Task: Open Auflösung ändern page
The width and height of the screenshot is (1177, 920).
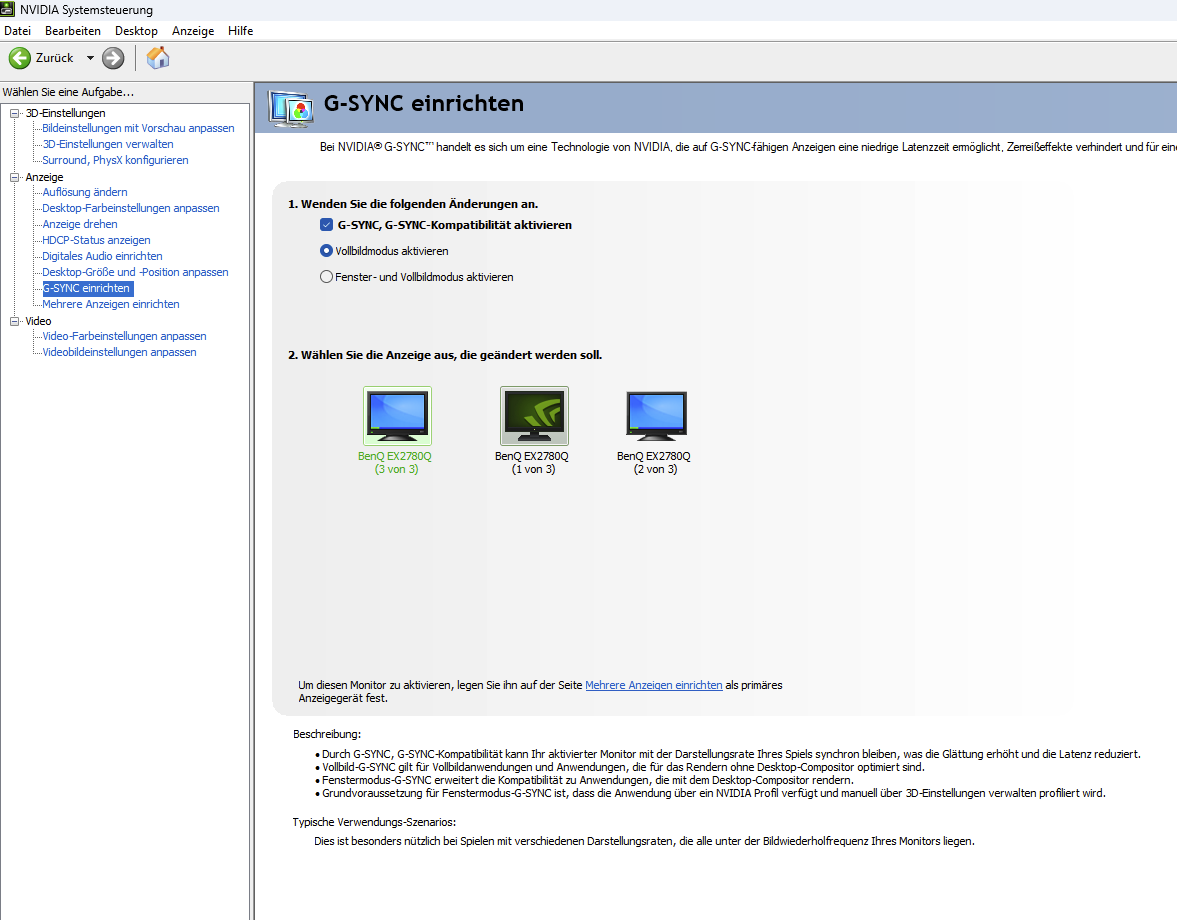Action: point(85,192)
